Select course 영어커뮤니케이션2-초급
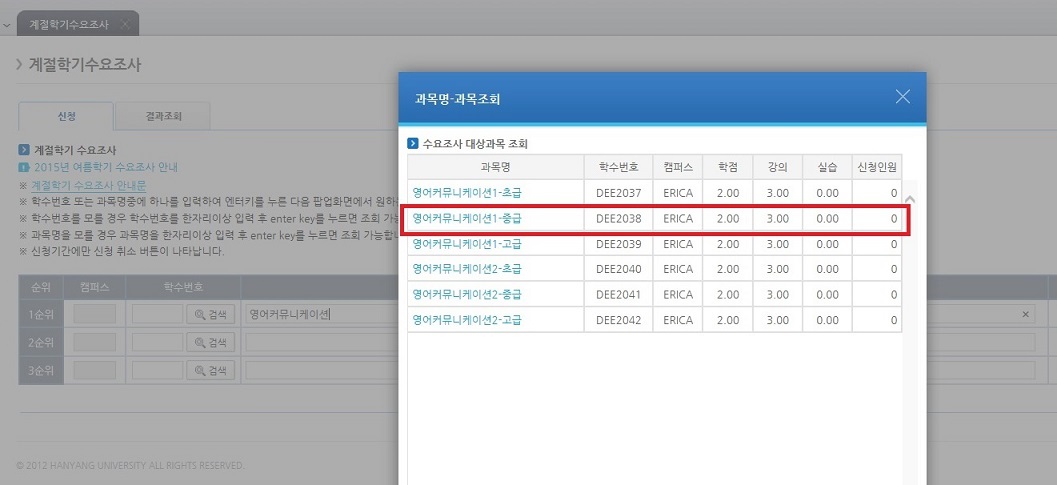This screenshot has height=485, width=1057. [467, 269]
